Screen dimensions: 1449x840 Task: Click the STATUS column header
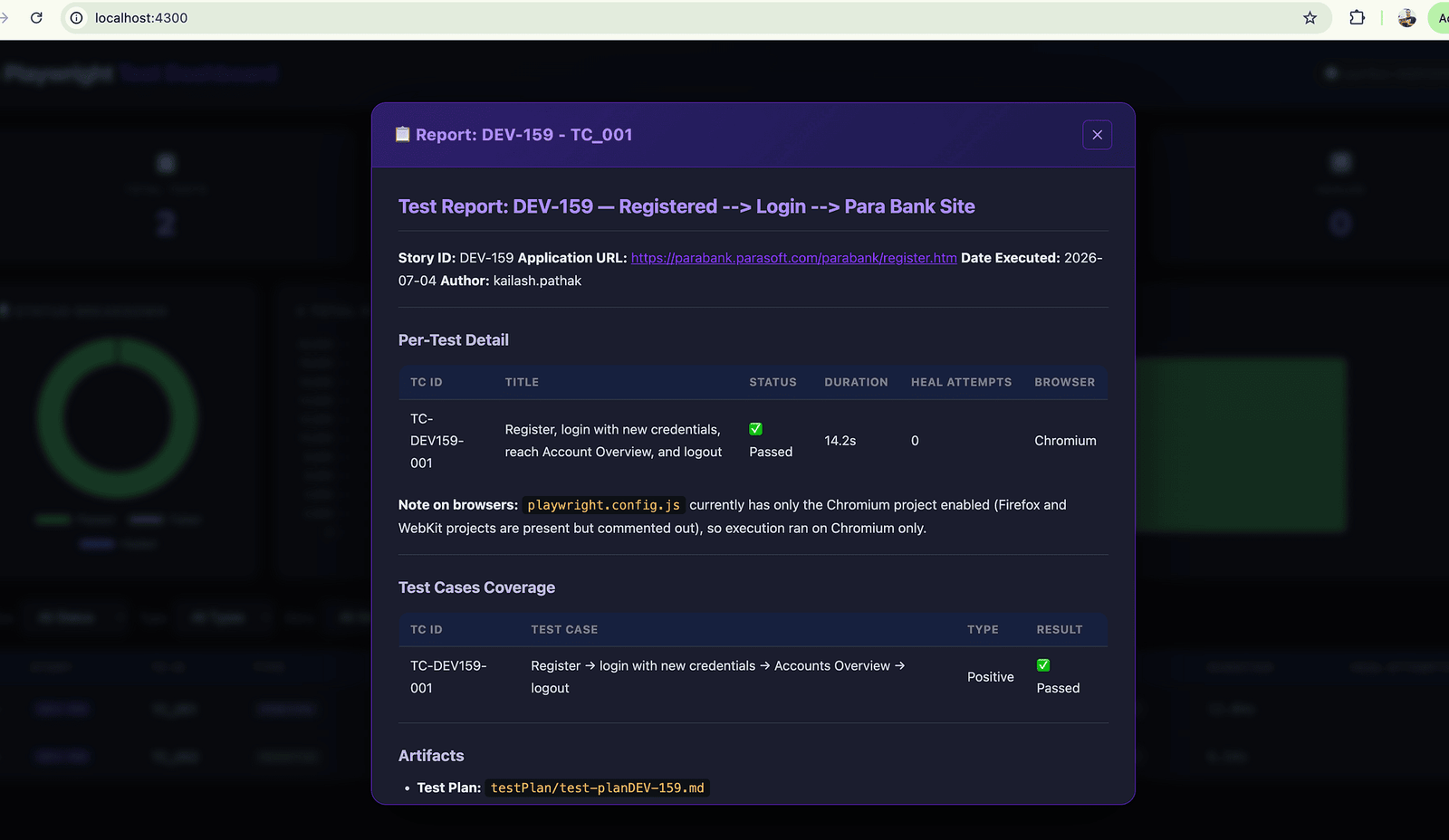(772, 382)
